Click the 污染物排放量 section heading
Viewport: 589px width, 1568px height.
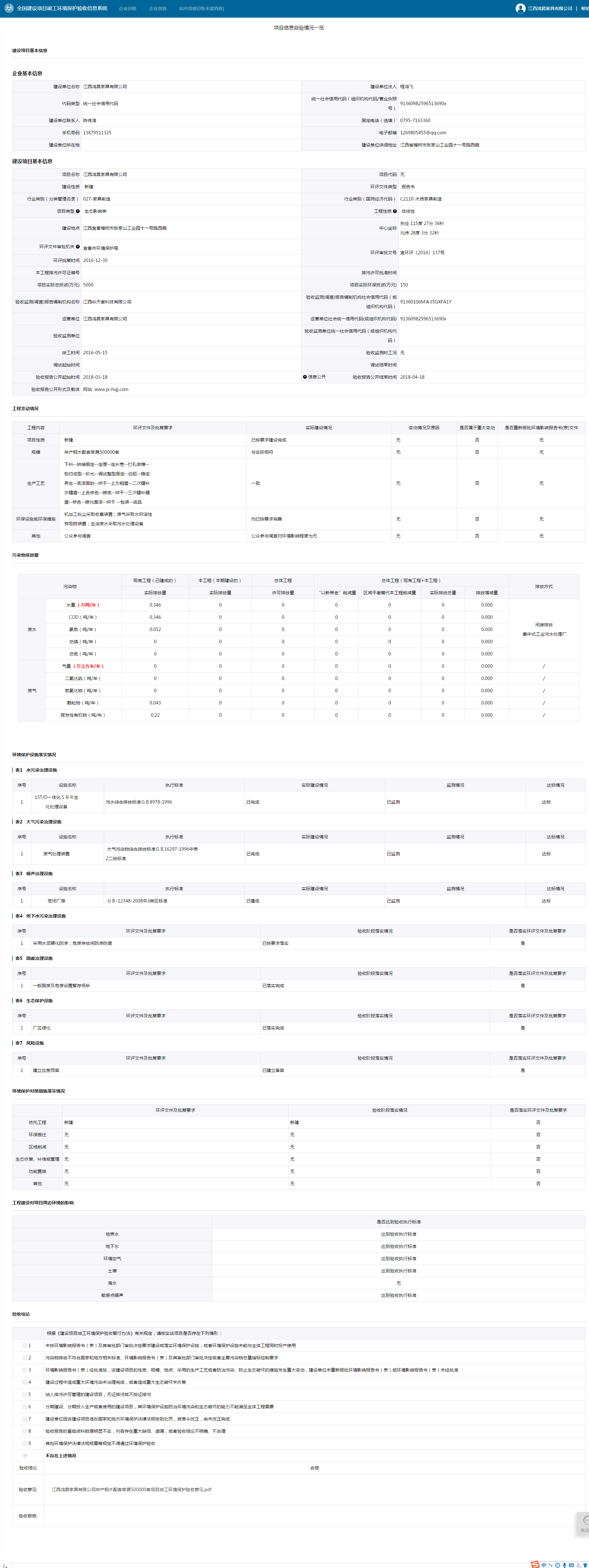click(25, 555)
